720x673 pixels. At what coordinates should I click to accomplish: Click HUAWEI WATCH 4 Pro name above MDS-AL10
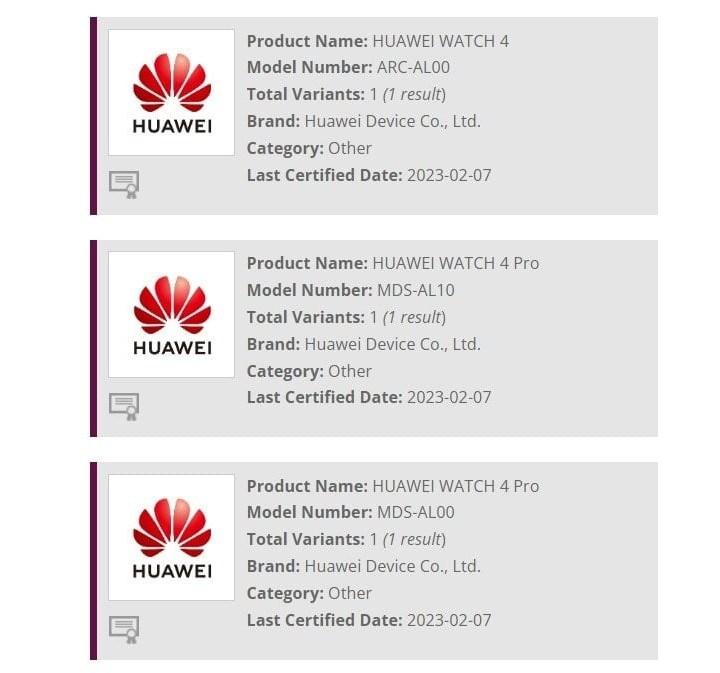pyautogui.click(x=455, y=263)
